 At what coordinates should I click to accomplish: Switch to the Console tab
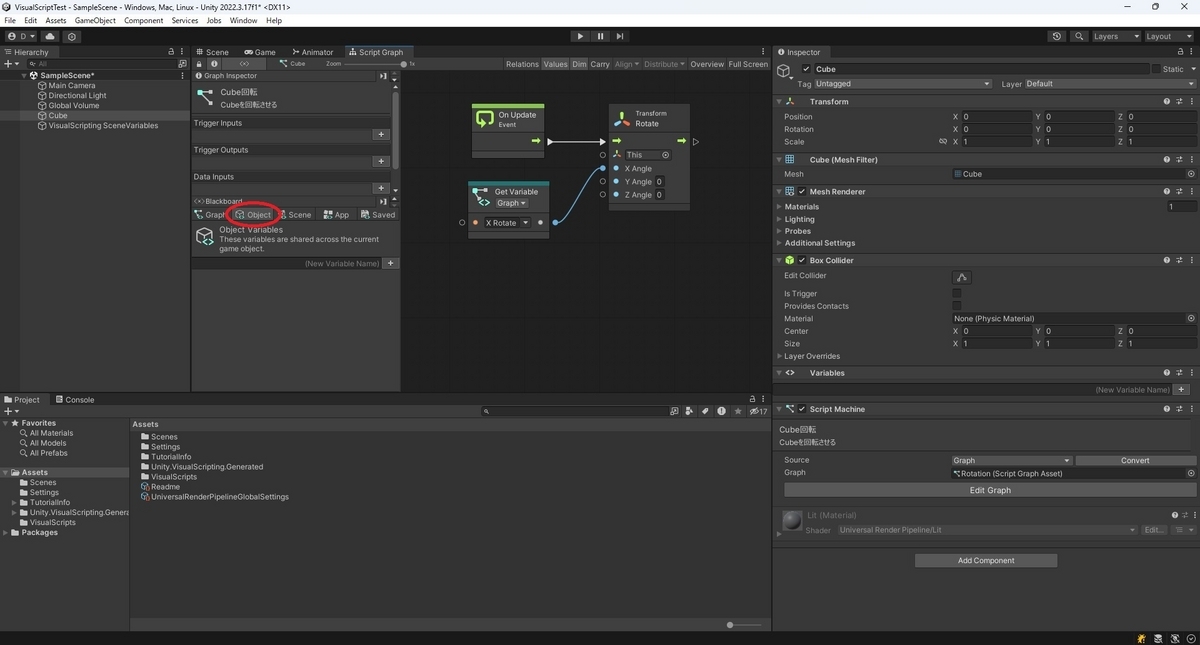tap(75, 399)
